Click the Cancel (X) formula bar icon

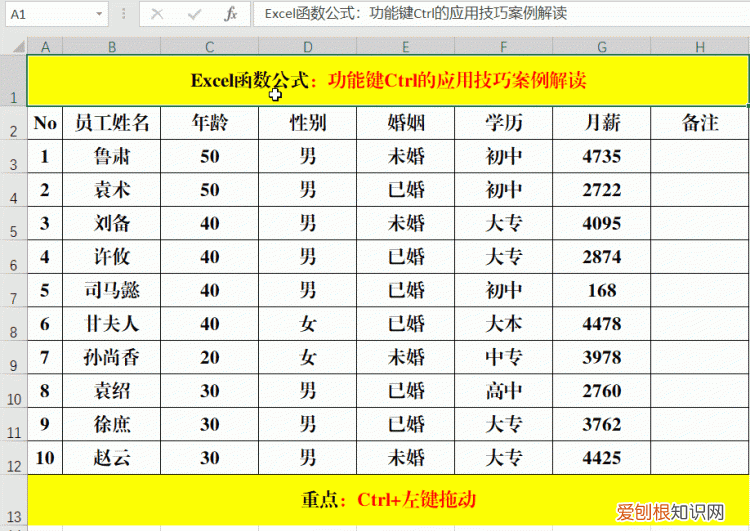[x=157, y=14]
